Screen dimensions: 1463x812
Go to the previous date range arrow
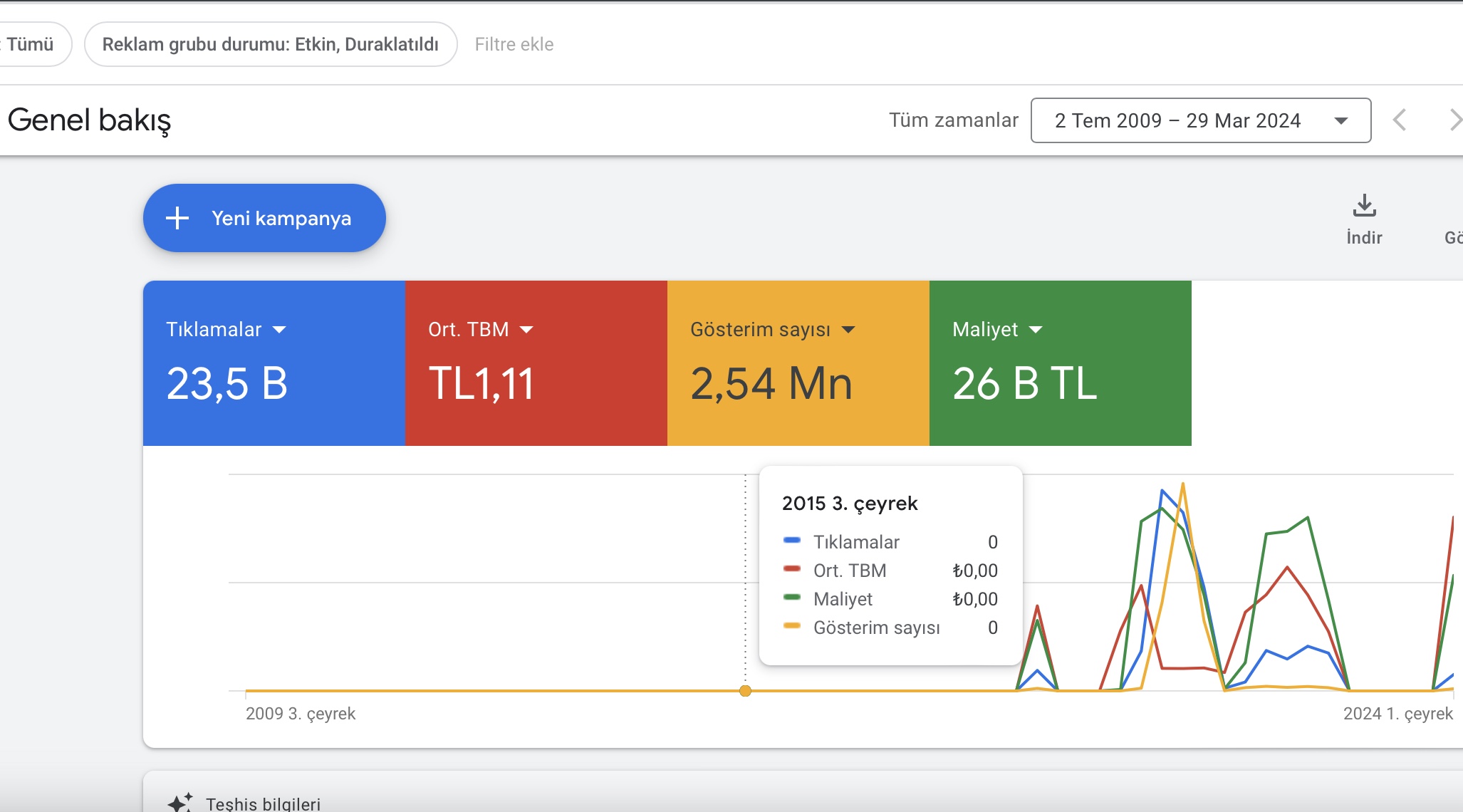point(1400,120)
